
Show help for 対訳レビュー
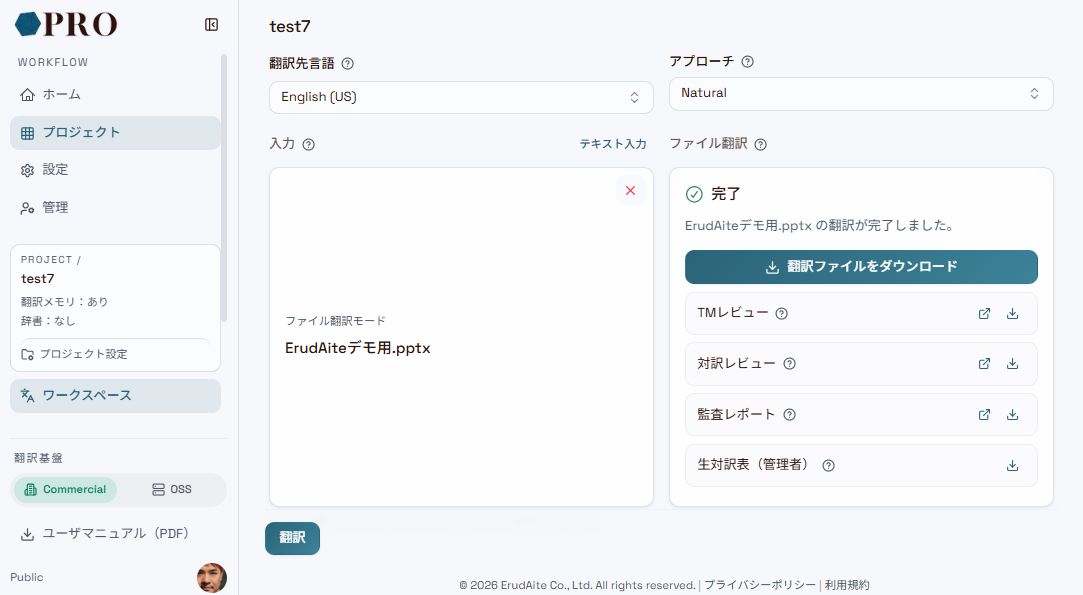click(789, 363)
